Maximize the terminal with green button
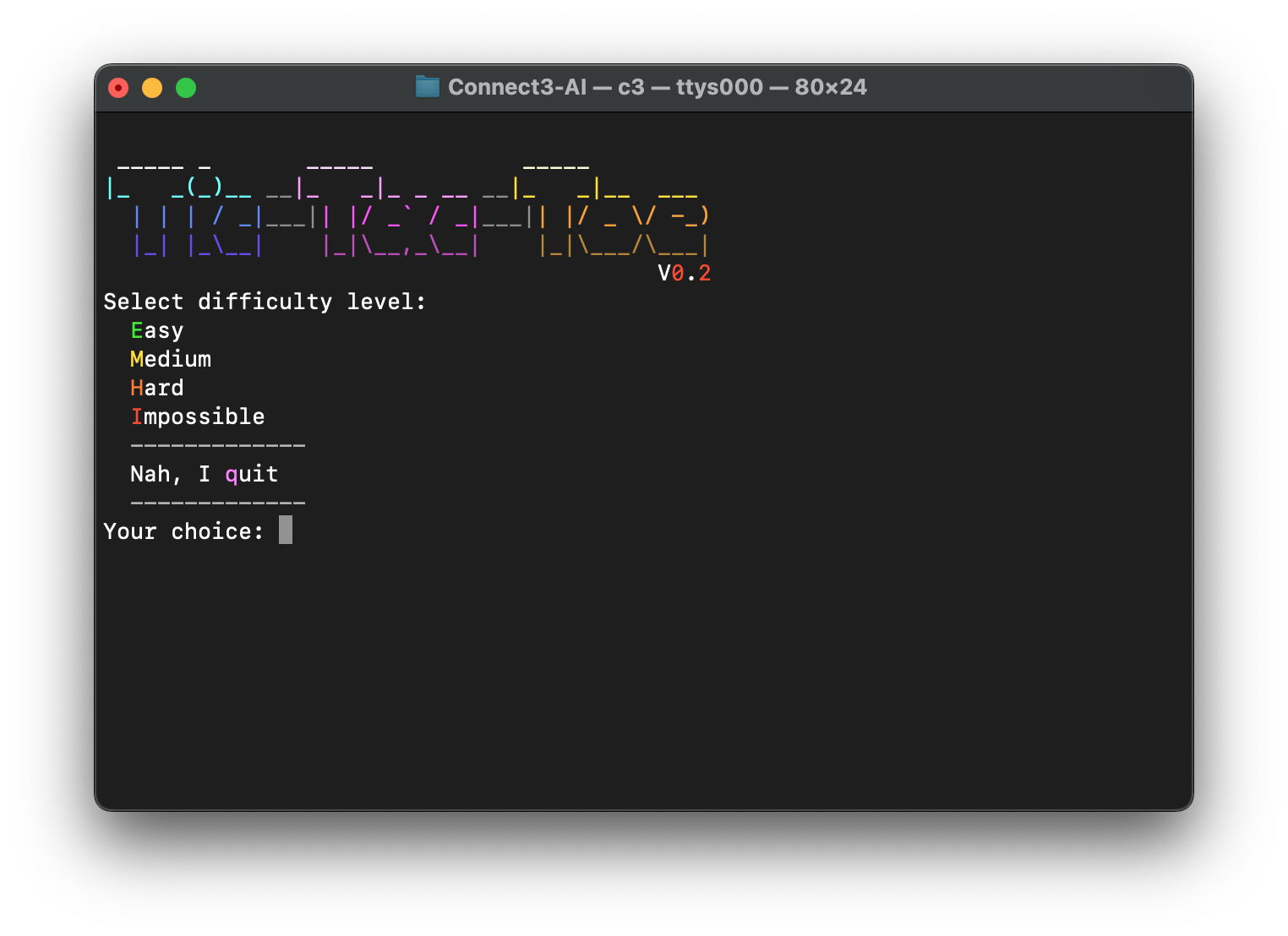This screenshot has height=936, width=1288. 186,88
